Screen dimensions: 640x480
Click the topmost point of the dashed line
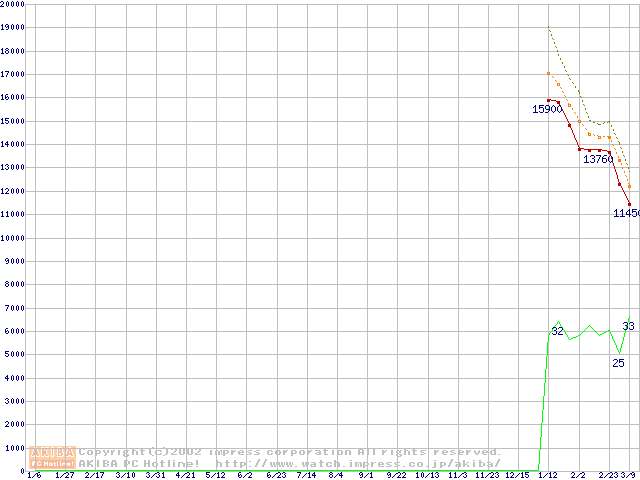548,28
